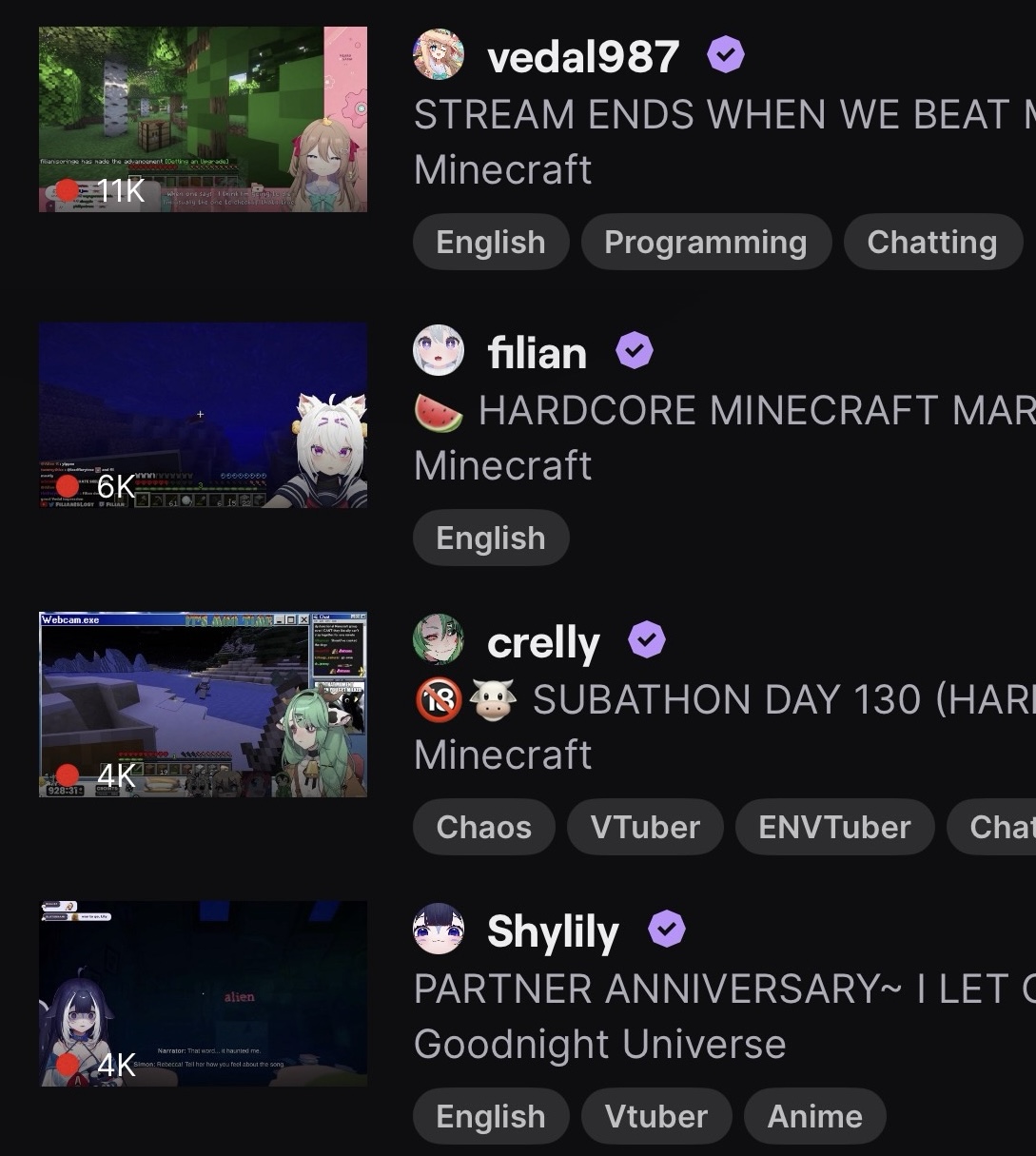The height and width of the screenshot is (1156, 1036).
Task: Open filian's stream thumbnail with 6K viewers
Action: coord(203,415)
